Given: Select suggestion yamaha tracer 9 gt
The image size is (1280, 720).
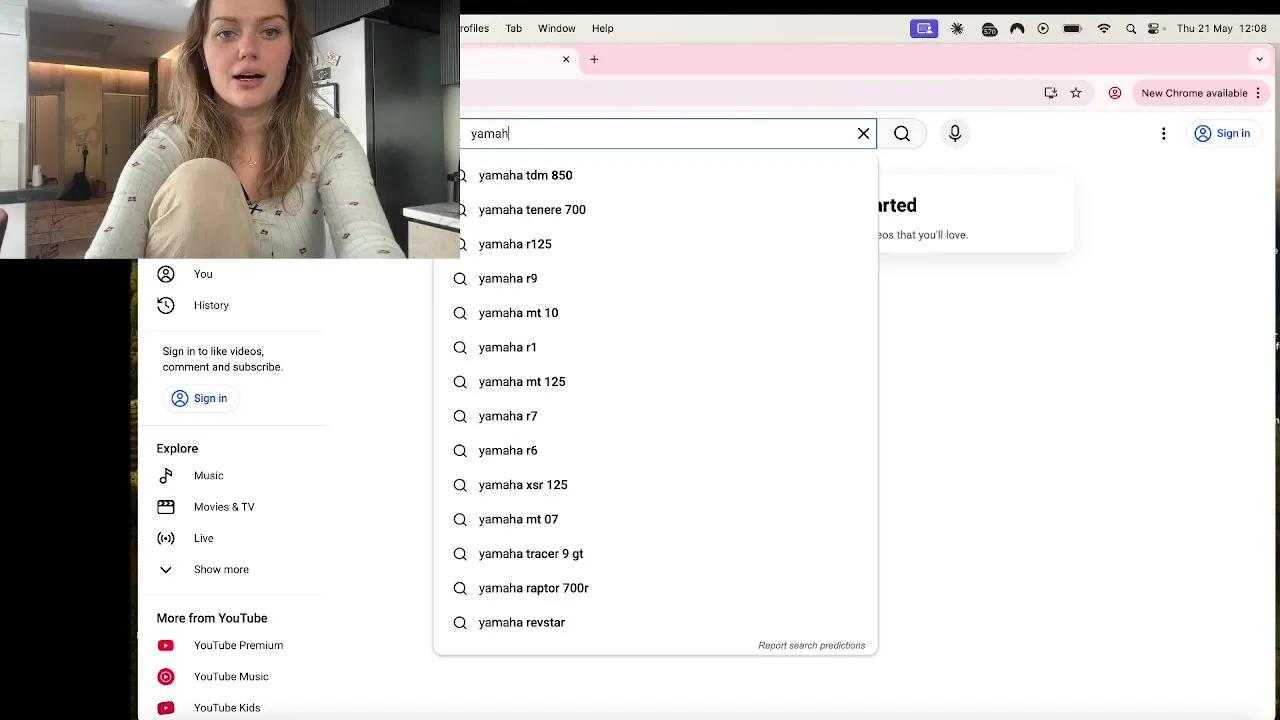Looking at the screenshot, I should 655,554.
